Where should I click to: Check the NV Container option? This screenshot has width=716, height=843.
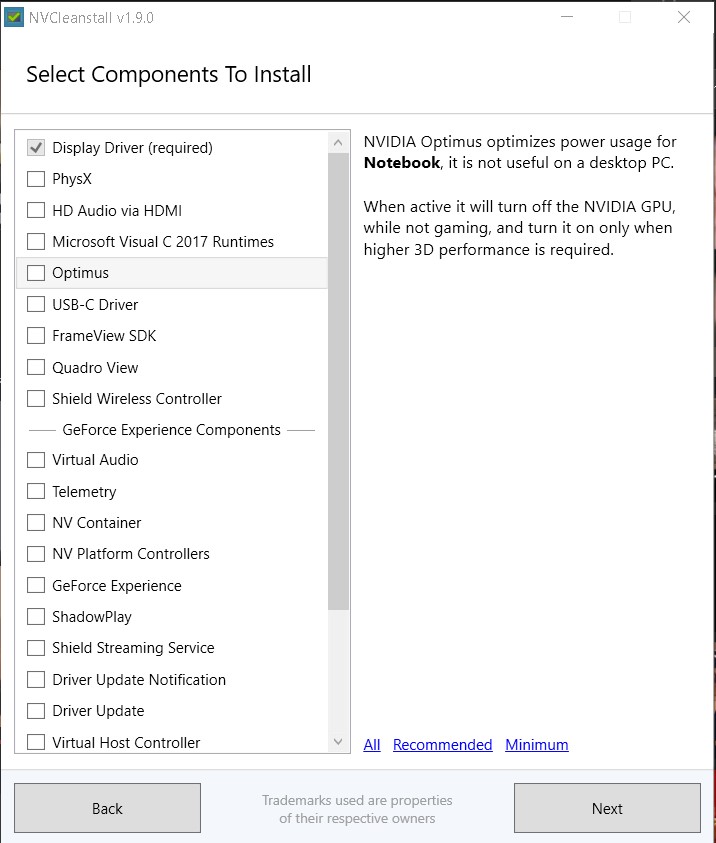click(36, 523)
